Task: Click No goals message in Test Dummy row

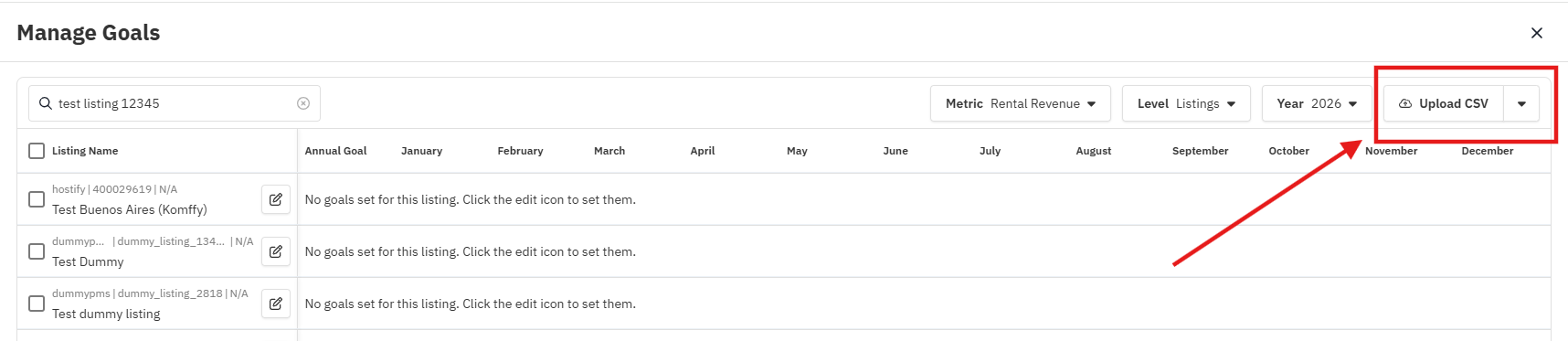Action: (471, 251)
